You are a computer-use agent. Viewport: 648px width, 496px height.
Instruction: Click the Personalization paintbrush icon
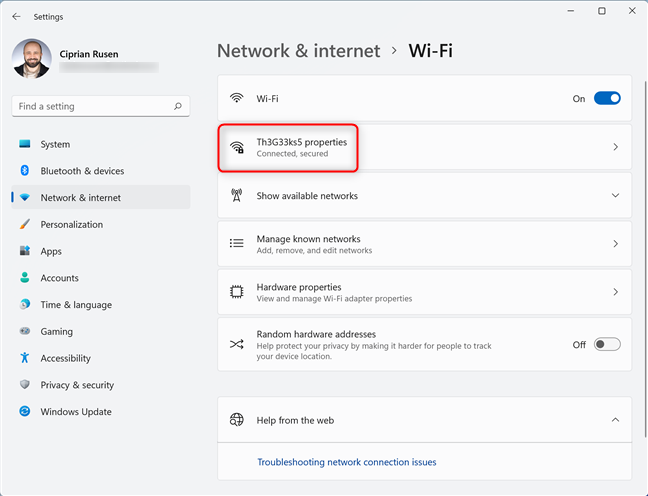tap(25, 224)
